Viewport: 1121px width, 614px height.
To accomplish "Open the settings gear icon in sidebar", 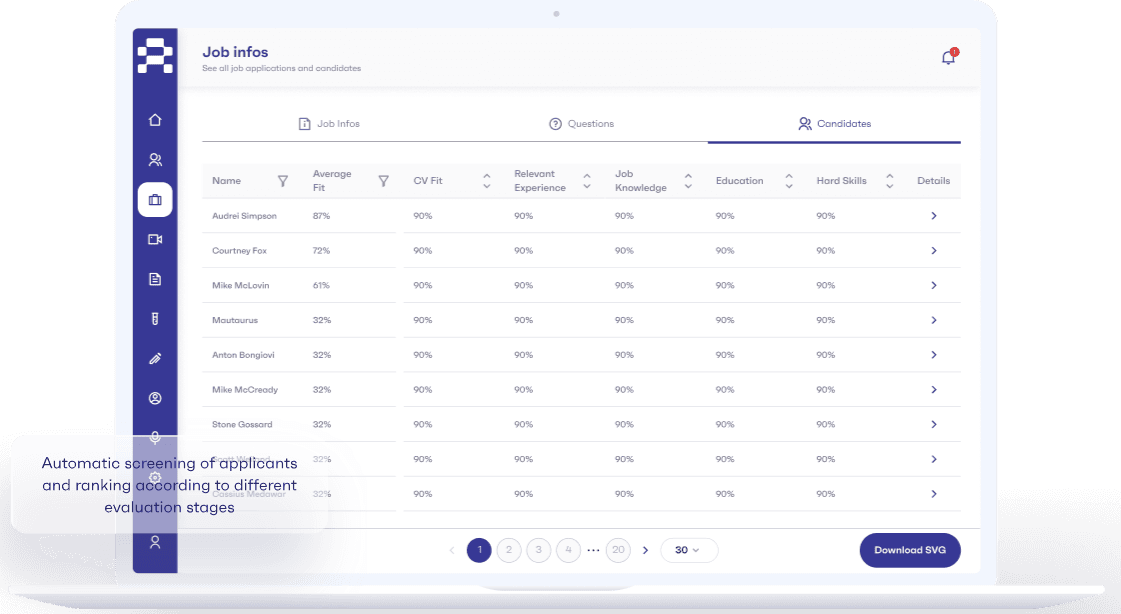I will pos(155,478).
